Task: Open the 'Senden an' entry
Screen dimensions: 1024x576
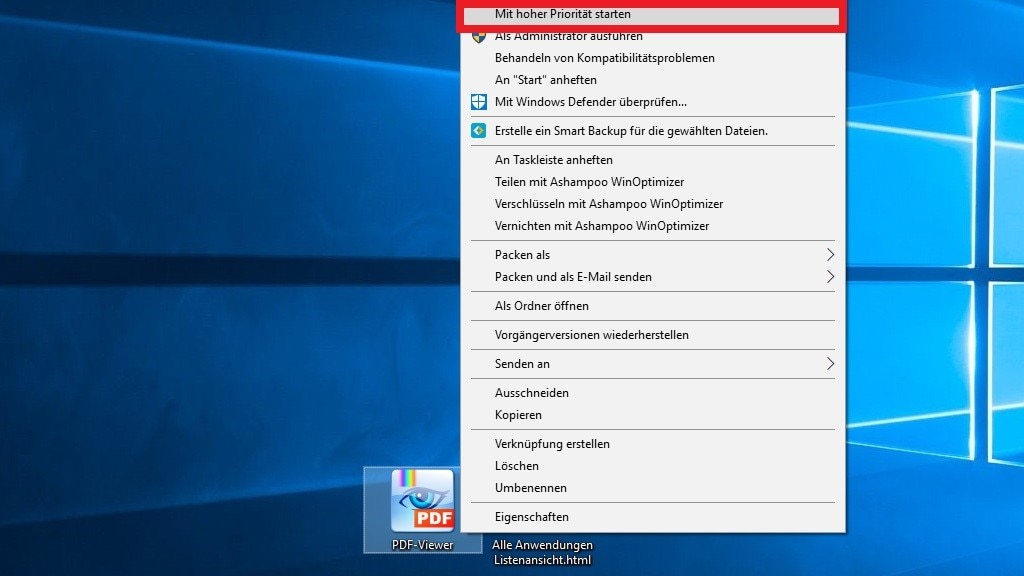Action: [x=653, y=364]
